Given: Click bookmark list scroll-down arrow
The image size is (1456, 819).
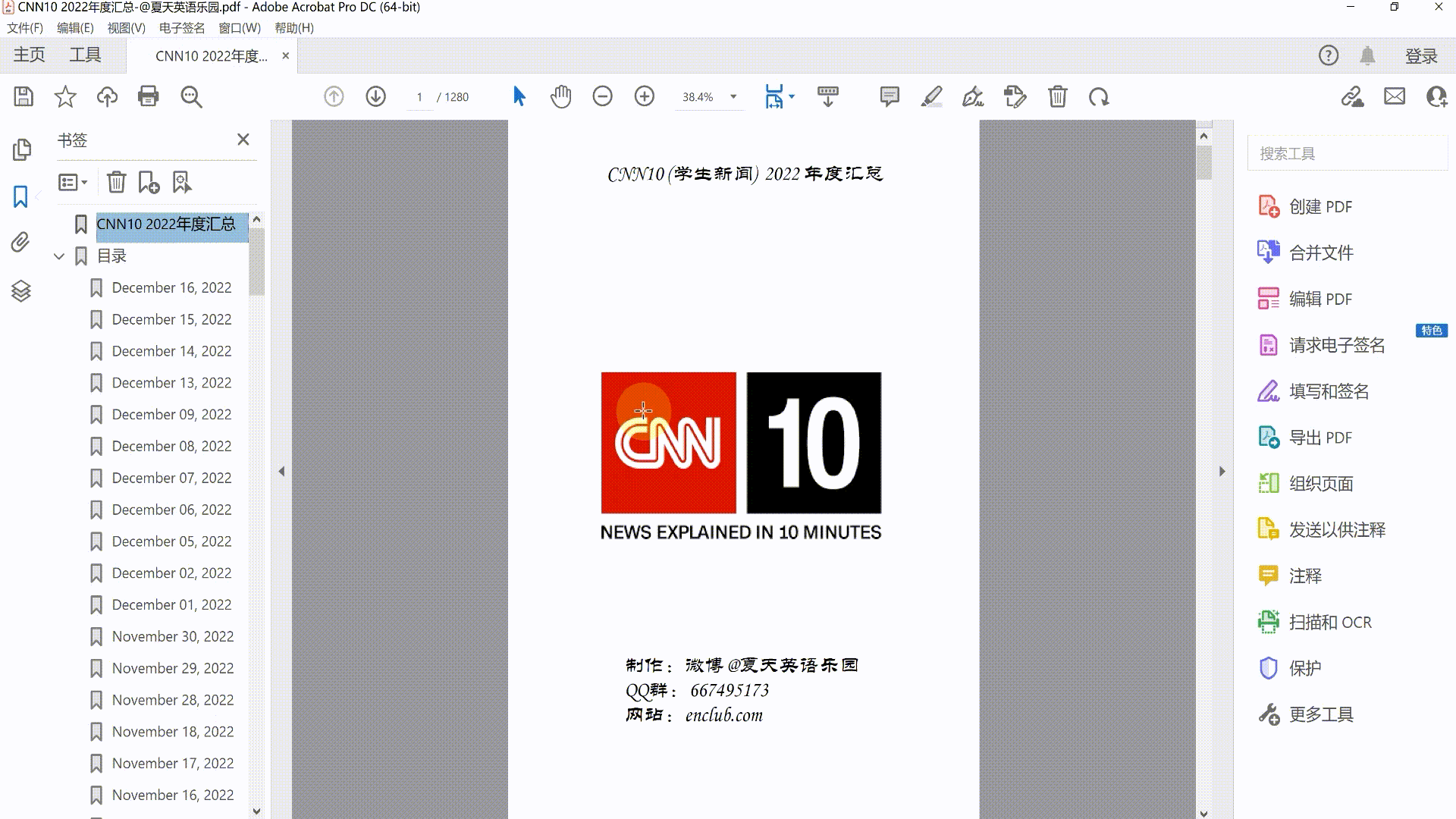Looking at the screenshot, I should (256, 811).
